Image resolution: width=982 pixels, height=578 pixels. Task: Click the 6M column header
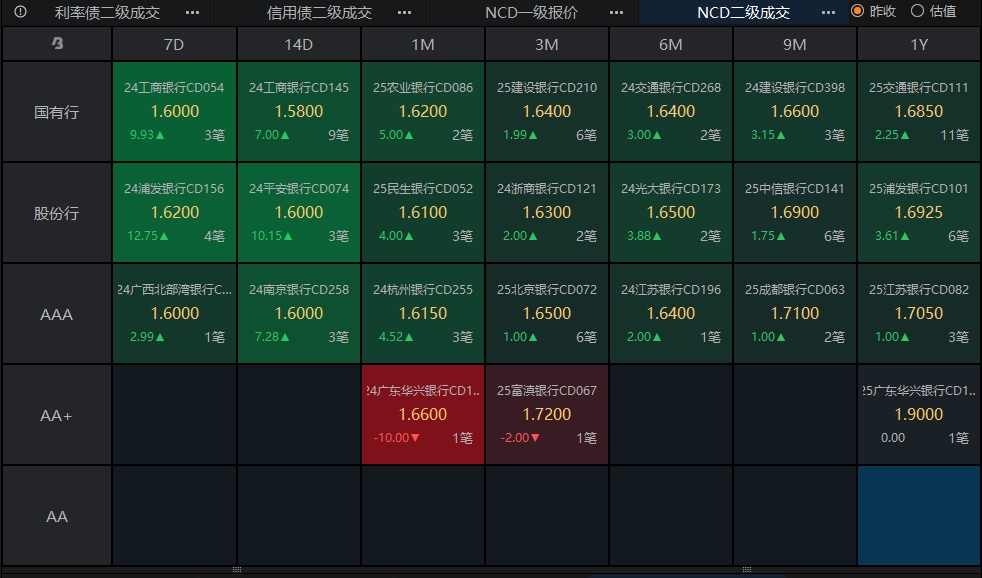coord(671,44)
